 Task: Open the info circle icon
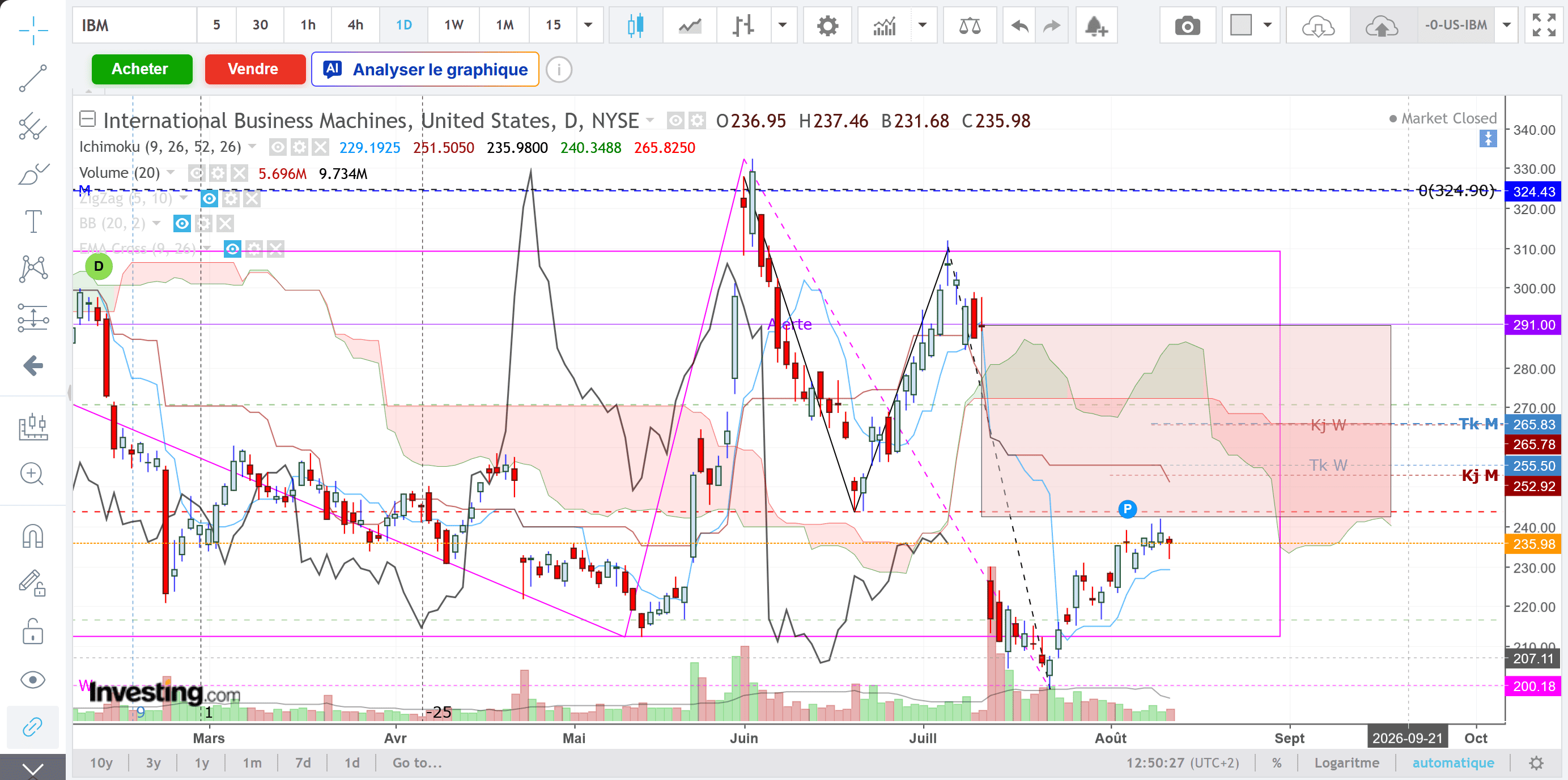point(559,69)
